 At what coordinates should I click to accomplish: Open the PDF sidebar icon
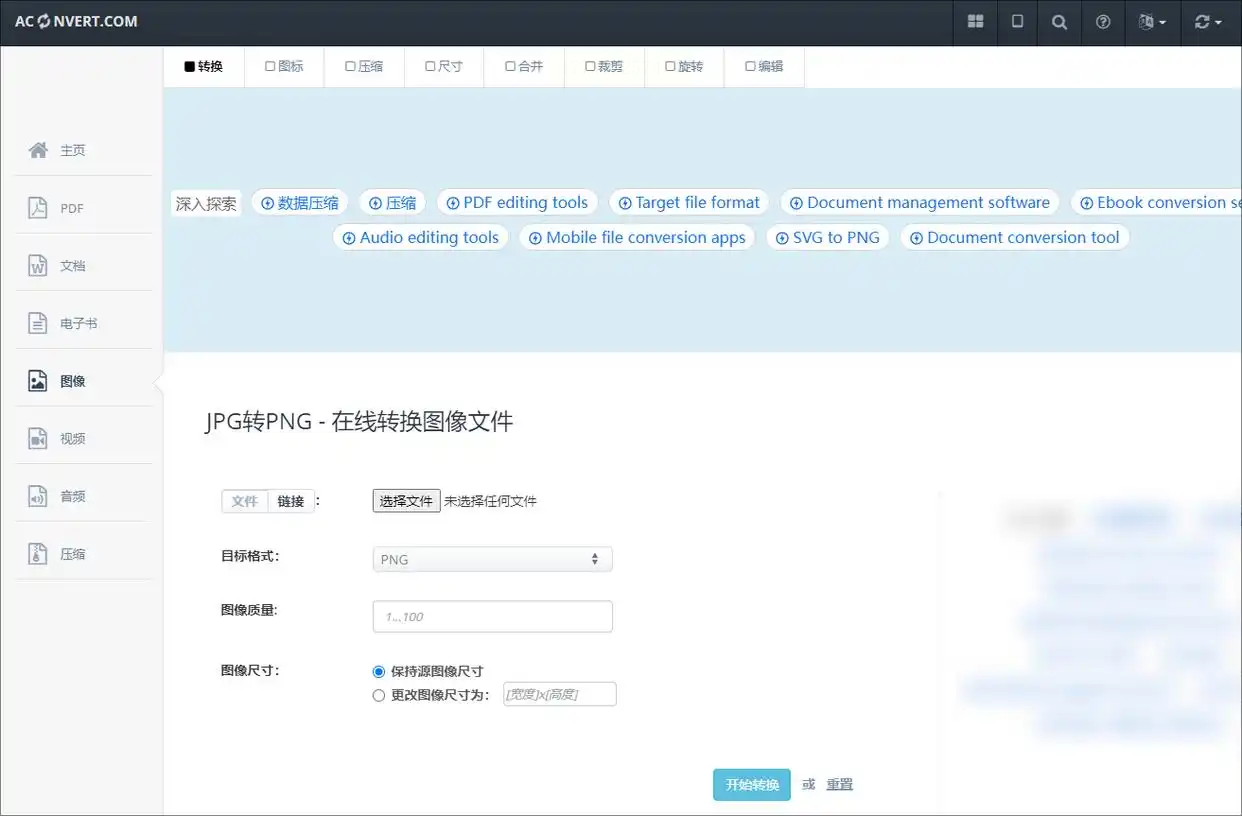tap(38, 208)
